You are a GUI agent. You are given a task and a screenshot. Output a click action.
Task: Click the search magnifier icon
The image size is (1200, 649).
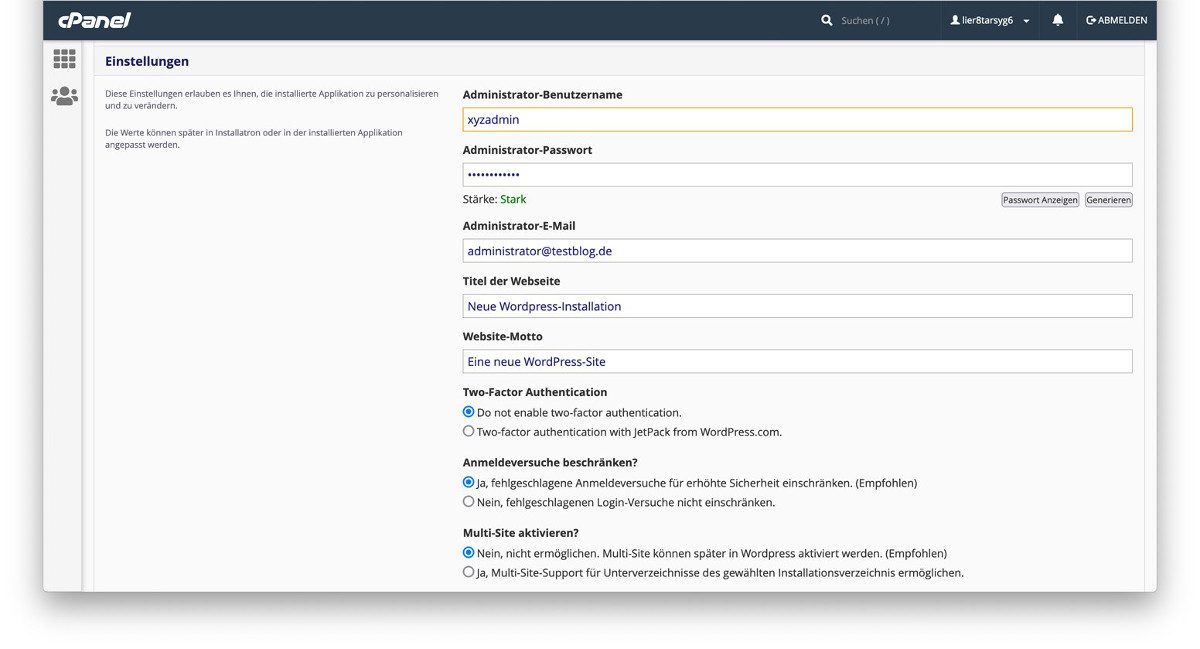pos(827,20)
